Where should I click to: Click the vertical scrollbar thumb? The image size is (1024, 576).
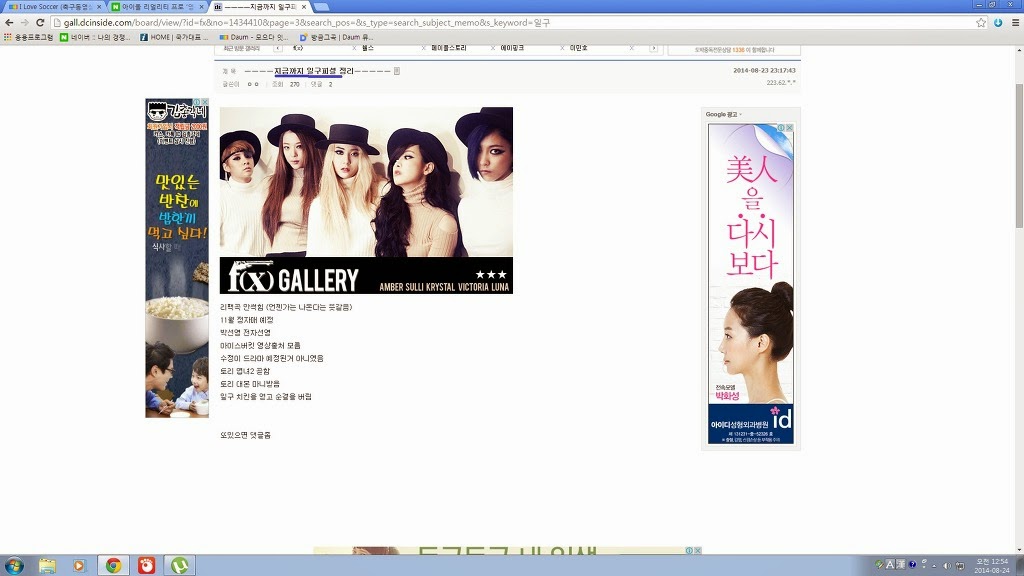point(1019,155)
